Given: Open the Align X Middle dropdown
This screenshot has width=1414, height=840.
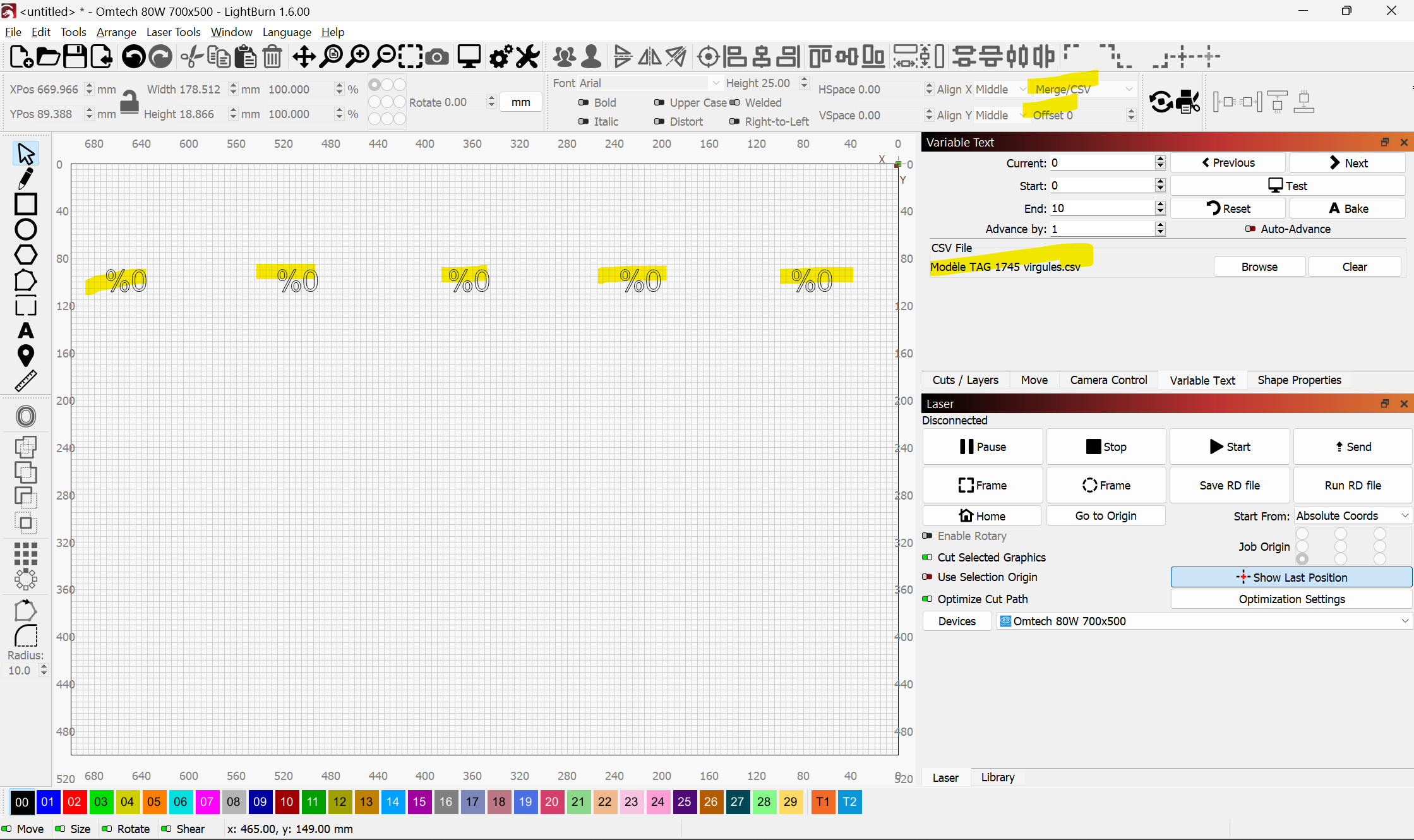Looking at the screenshot, I should (1000, 89).
